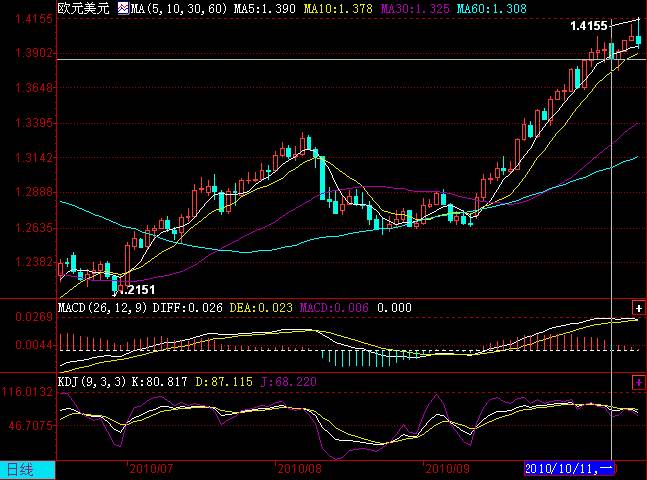Viewport: 647px width, 480px height.
Task: Click the DIFF:0.026 value
Action: pyautogui.click(x=187, y=308)
